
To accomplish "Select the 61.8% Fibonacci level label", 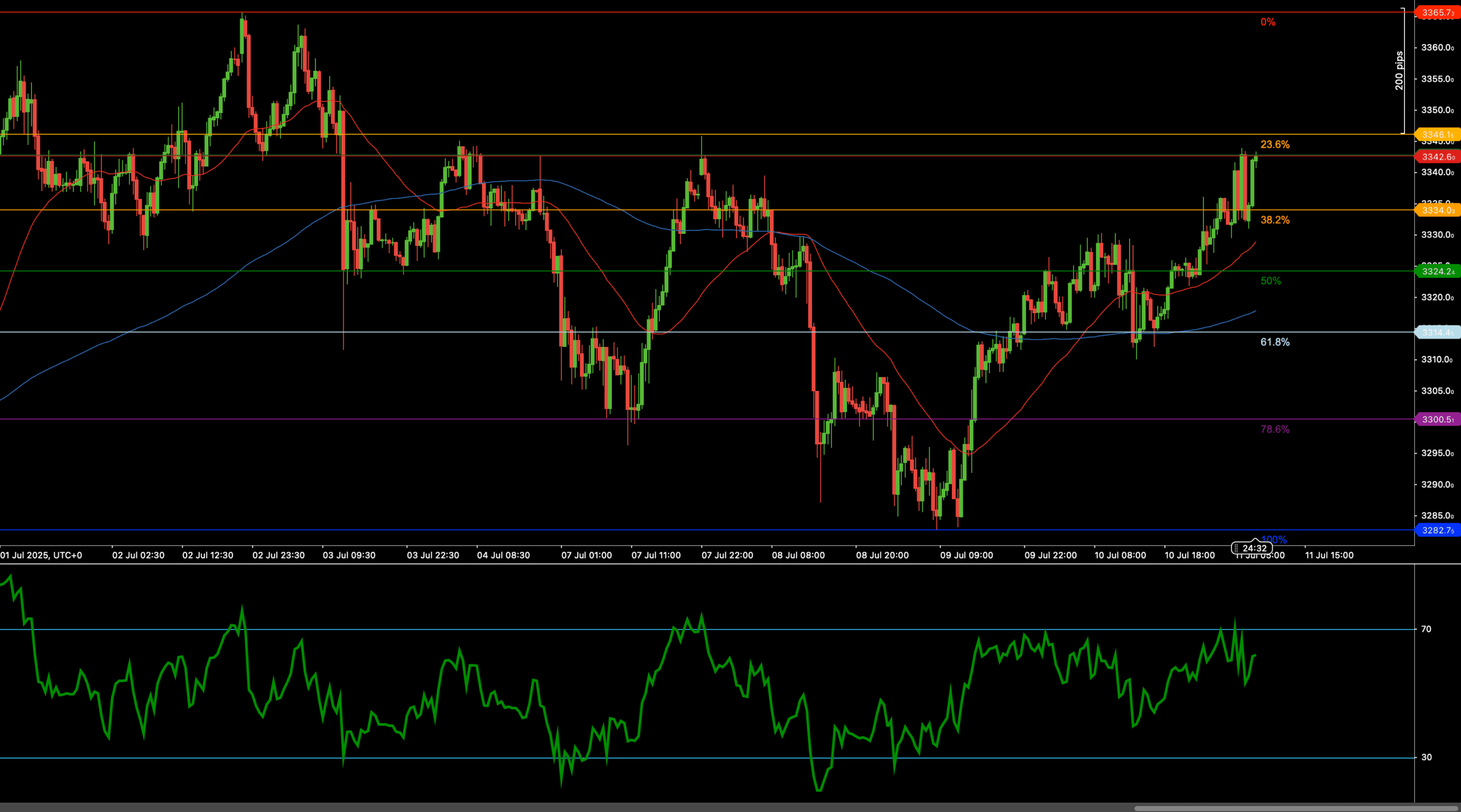I will tap(1275, 342).
